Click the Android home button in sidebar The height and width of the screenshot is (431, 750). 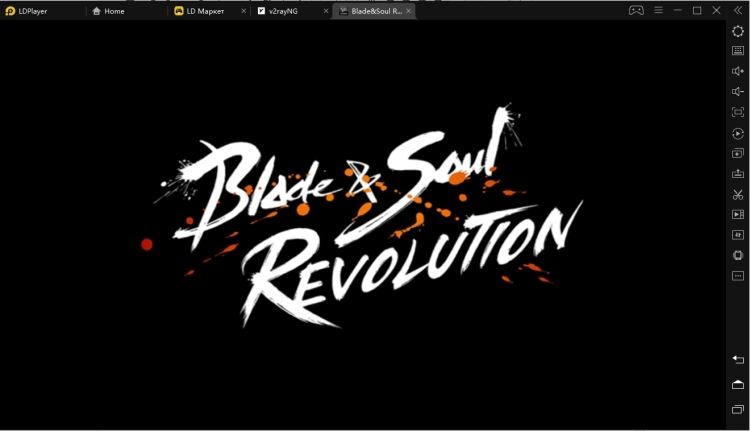point(738,385)
